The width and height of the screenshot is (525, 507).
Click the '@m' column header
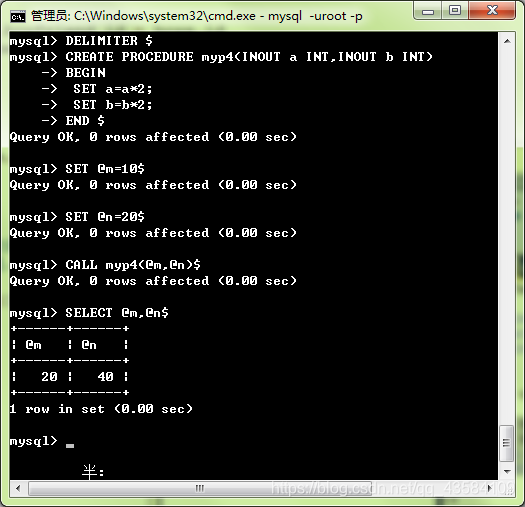click(33, 345)
